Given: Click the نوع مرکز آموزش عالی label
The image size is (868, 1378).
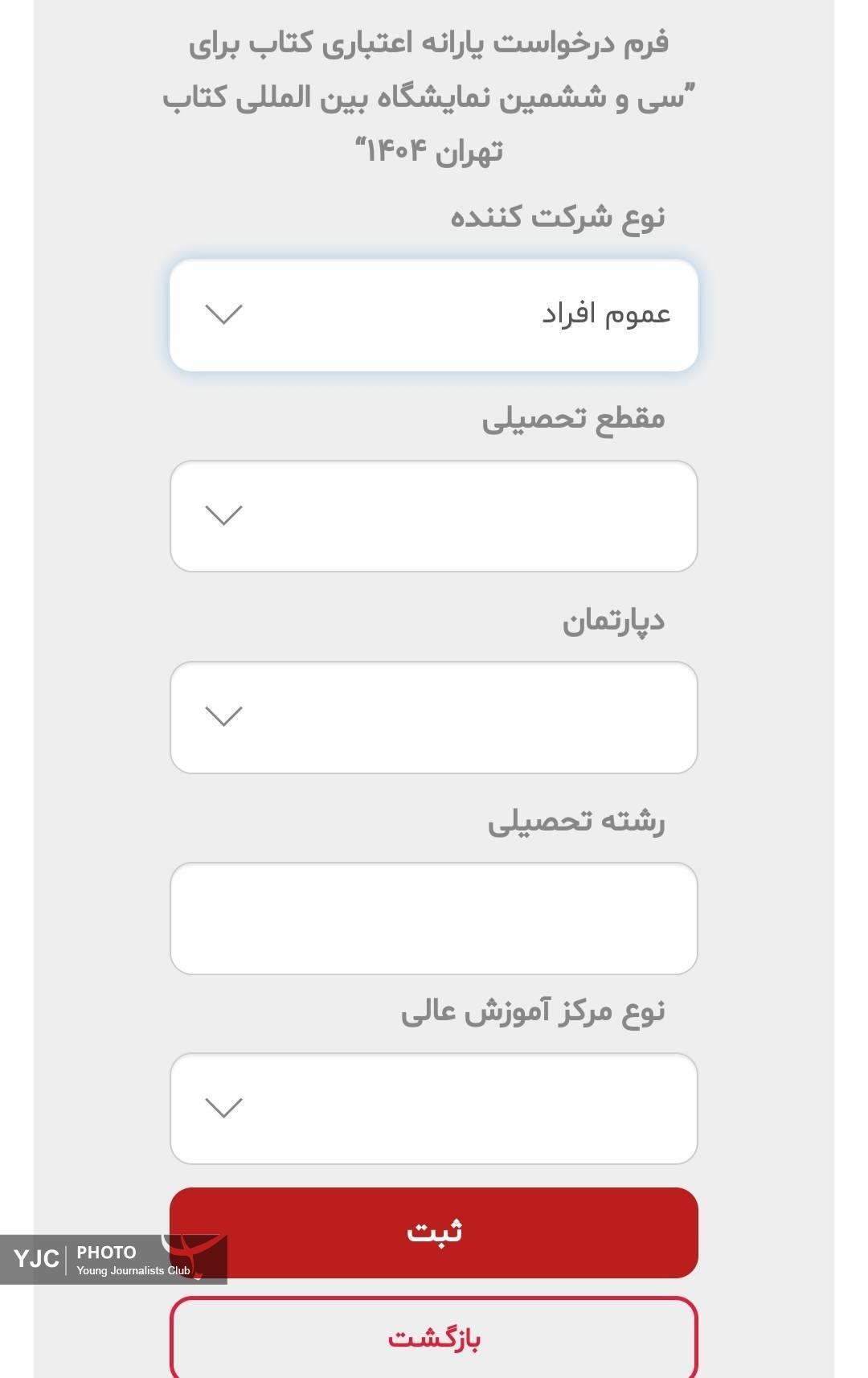Looking at the screenshot, I should click(x=533, y=1012).
